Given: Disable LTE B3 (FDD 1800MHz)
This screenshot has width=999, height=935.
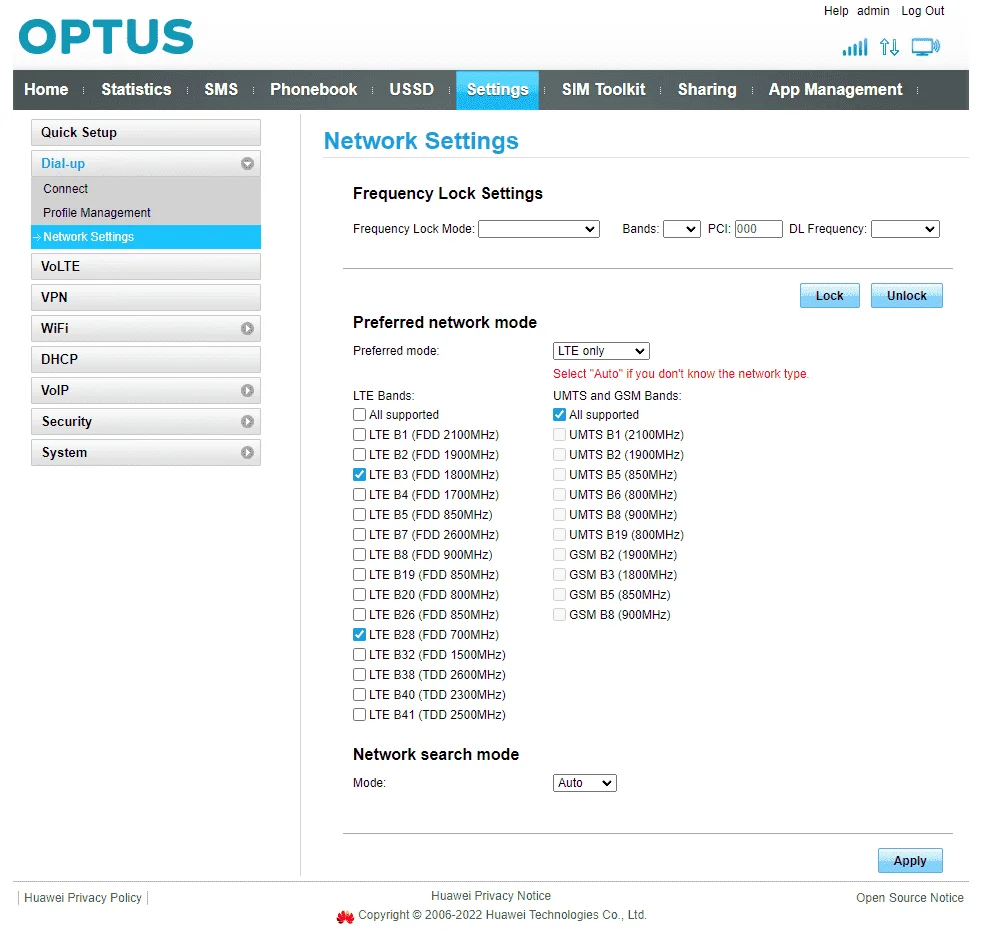Looking at the screenshot, I should pyautogui.click(x=359, y=475).
